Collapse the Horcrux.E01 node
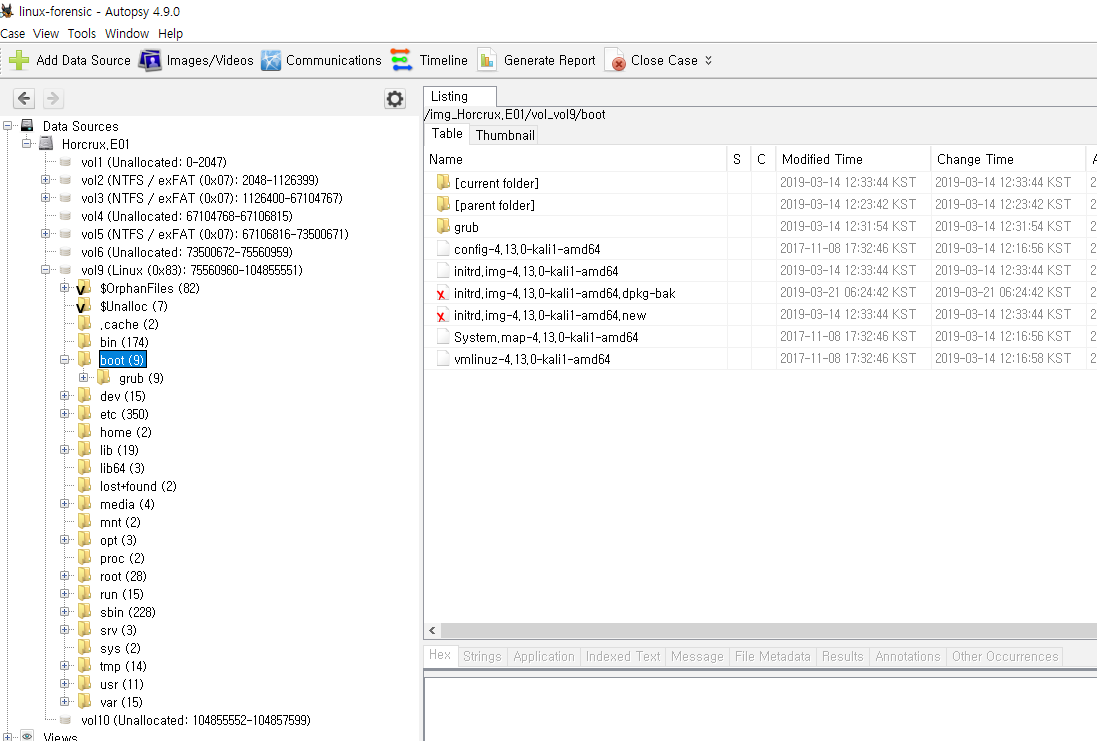 27,143
